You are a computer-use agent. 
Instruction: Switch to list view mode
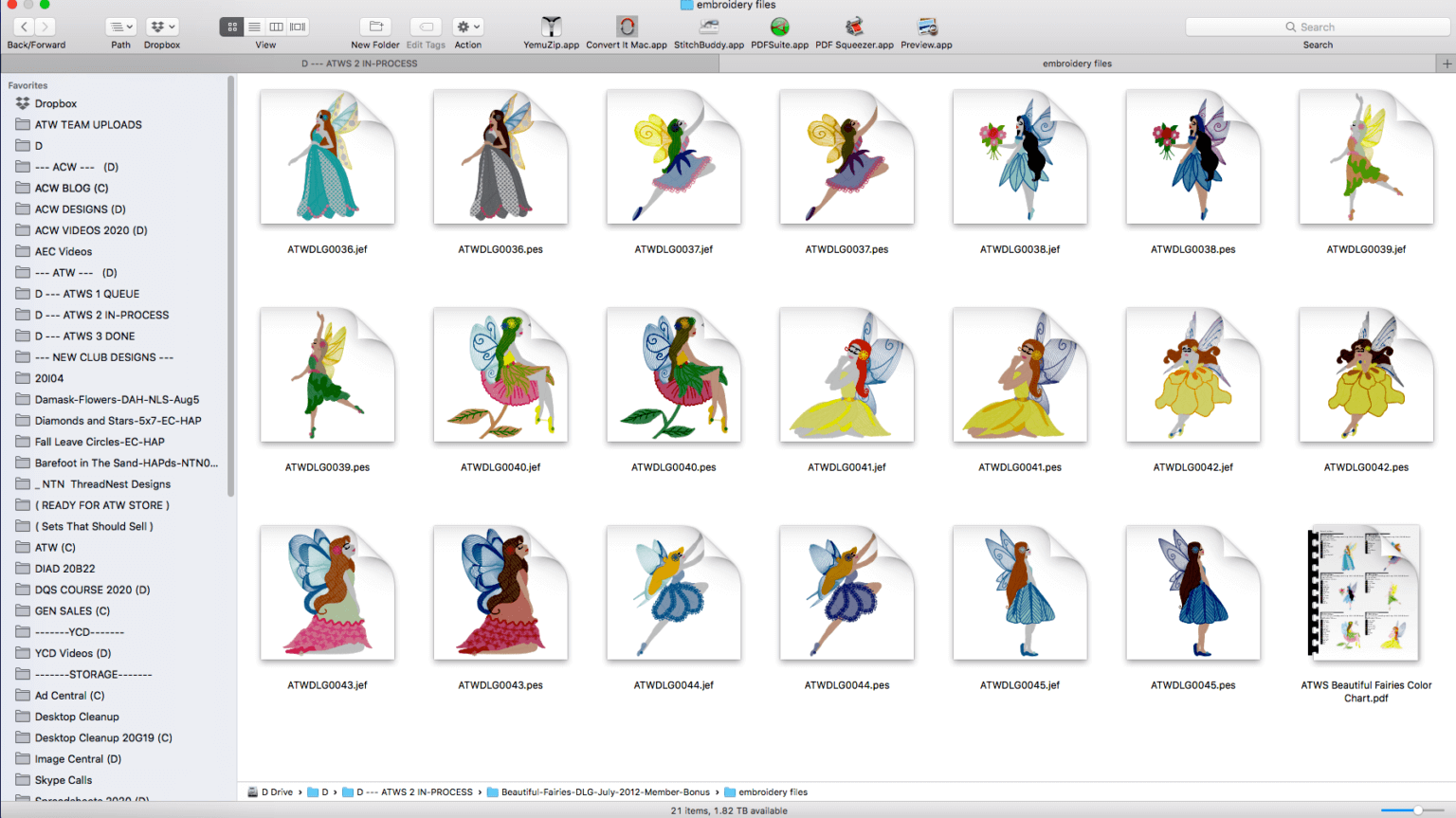[x=253, y=27]
